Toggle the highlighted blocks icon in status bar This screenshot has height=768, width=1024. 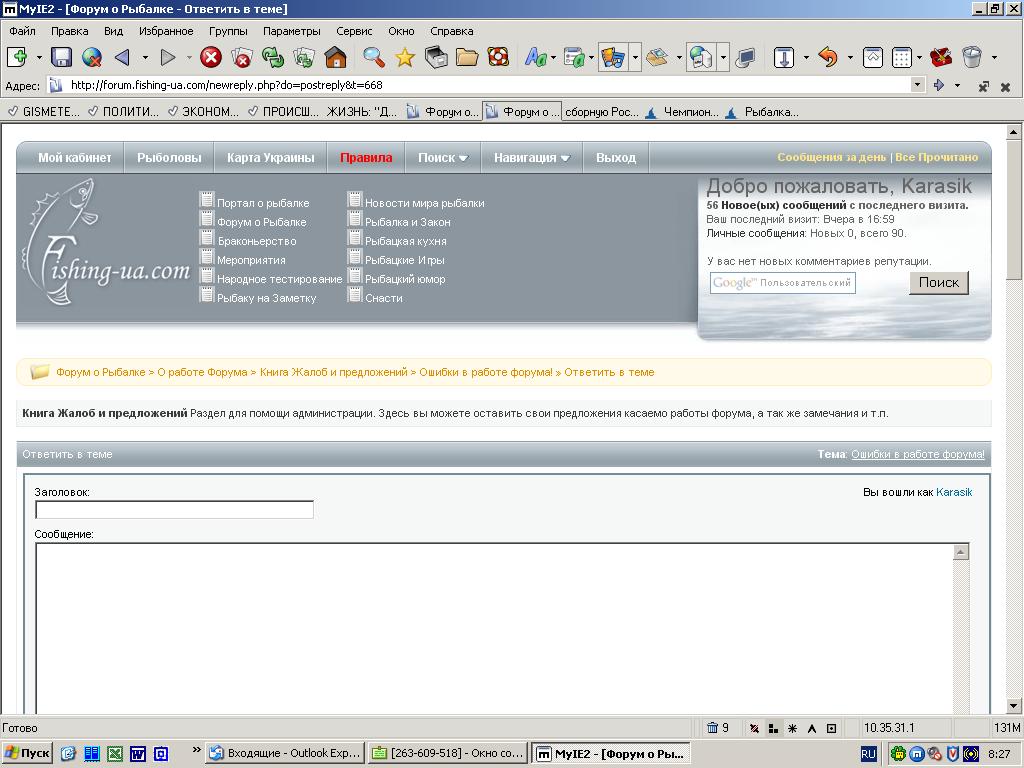[773, 728]
